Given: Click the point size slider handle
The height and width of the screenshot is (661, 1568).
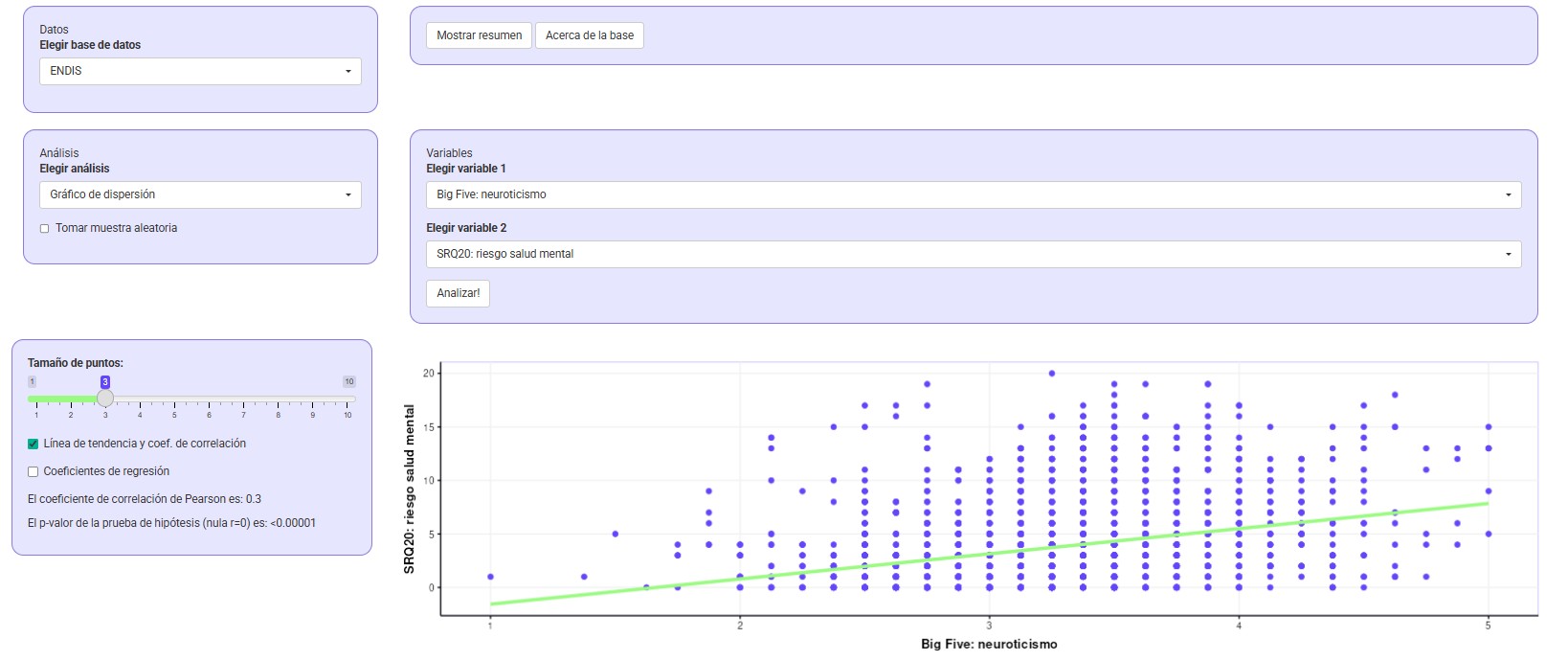Looking at the screenshot, I should 105,399.
